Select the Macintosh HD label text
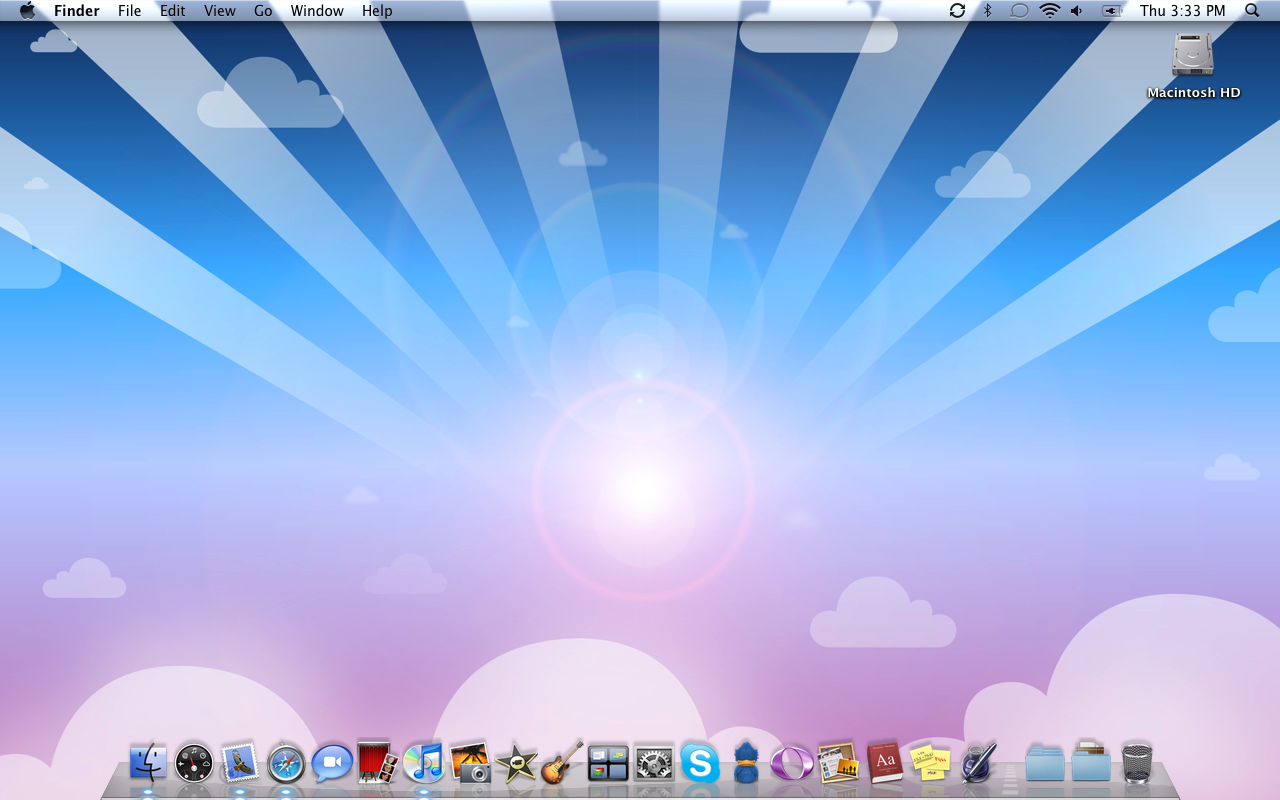The height and width of the screenshot is (800, 1280). 1194,93
